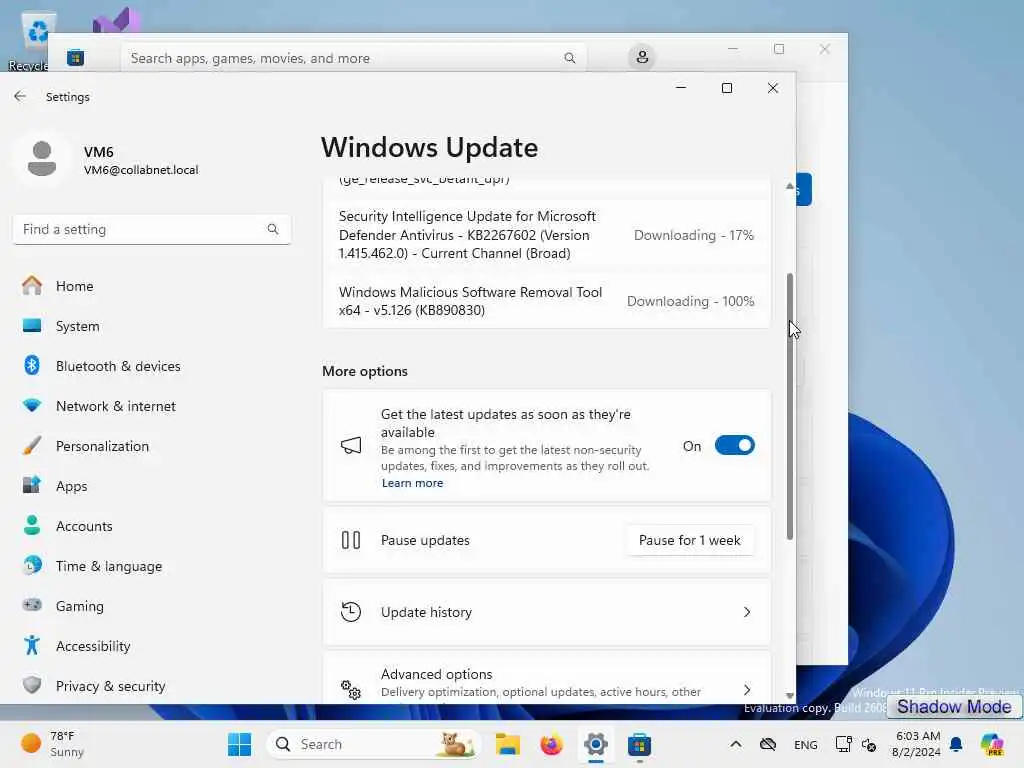The image size is (1024, 768).
Task: Expand Update history with its chevron
Action: 747,612
